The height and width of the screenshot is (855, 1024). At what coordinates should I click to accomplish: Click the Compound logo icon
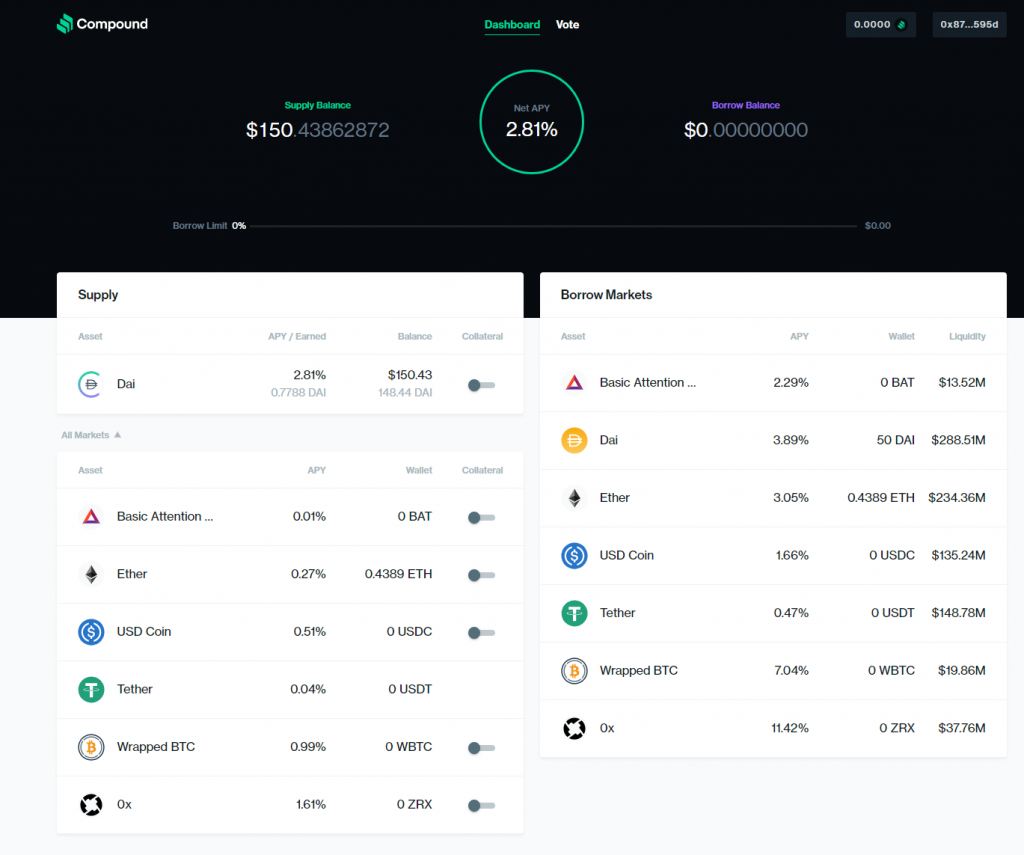pos(65,24)
